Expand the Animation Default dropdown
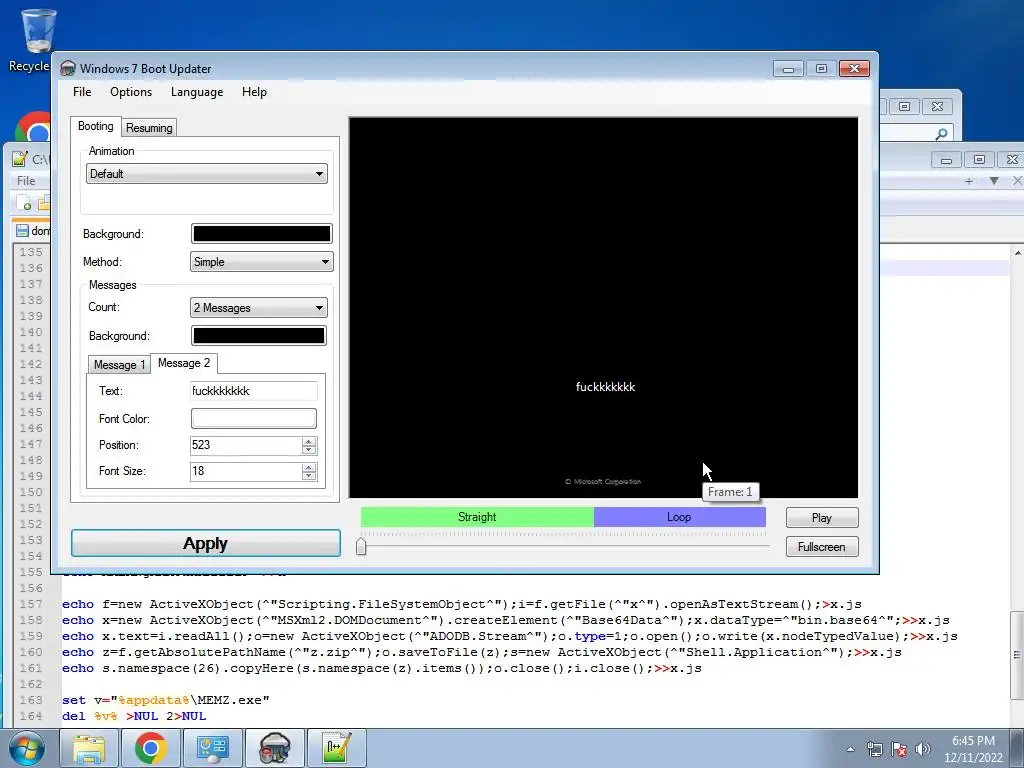 coord(206,174)
